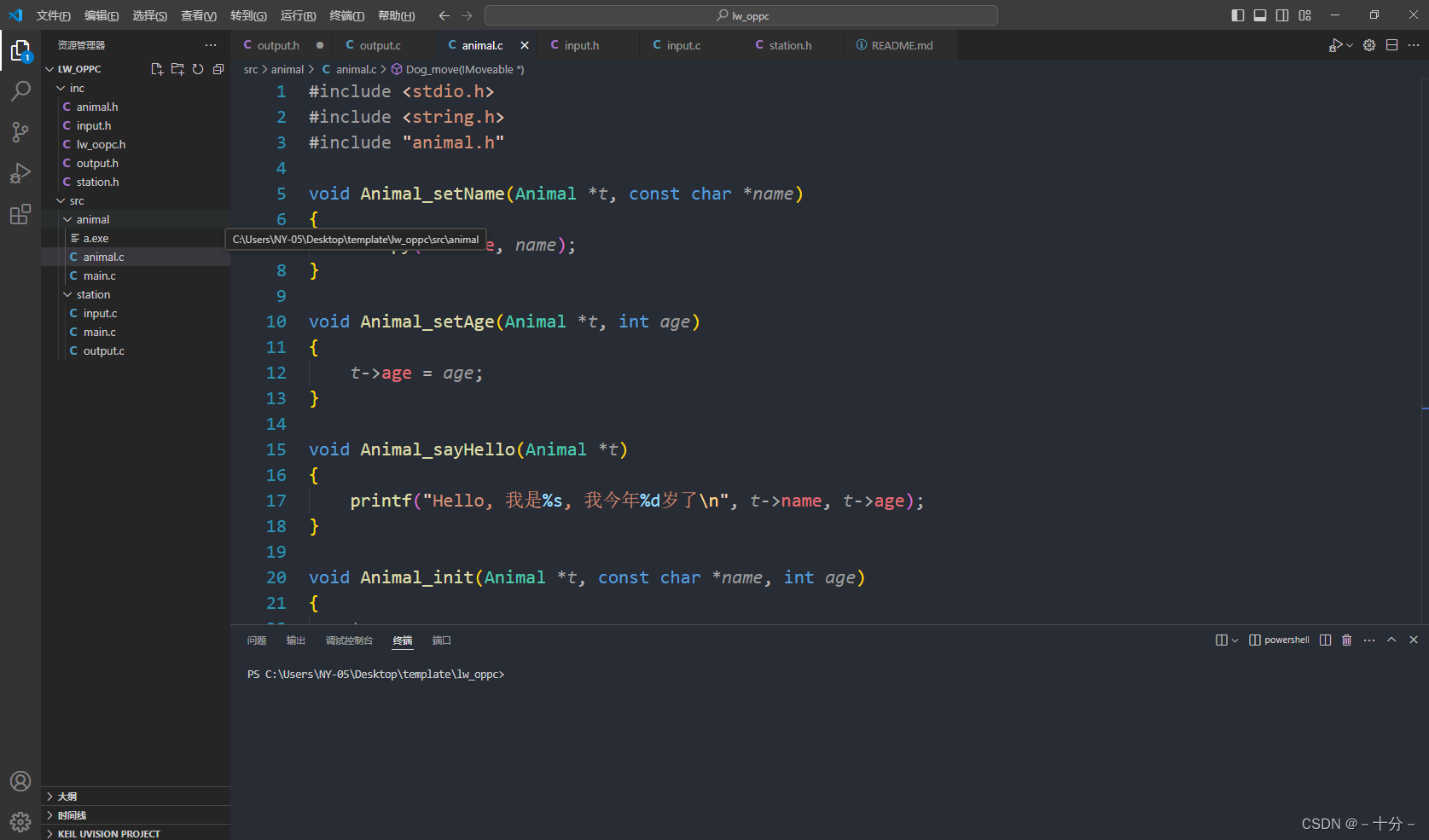
Task: Customize editor layout
Action: 1304,15
